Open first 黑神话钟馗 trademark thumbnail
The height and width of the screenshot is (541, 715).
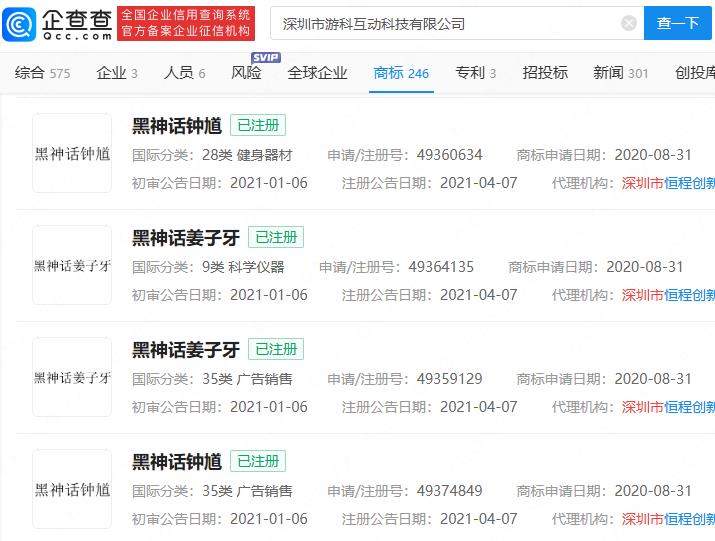point(71,153)
